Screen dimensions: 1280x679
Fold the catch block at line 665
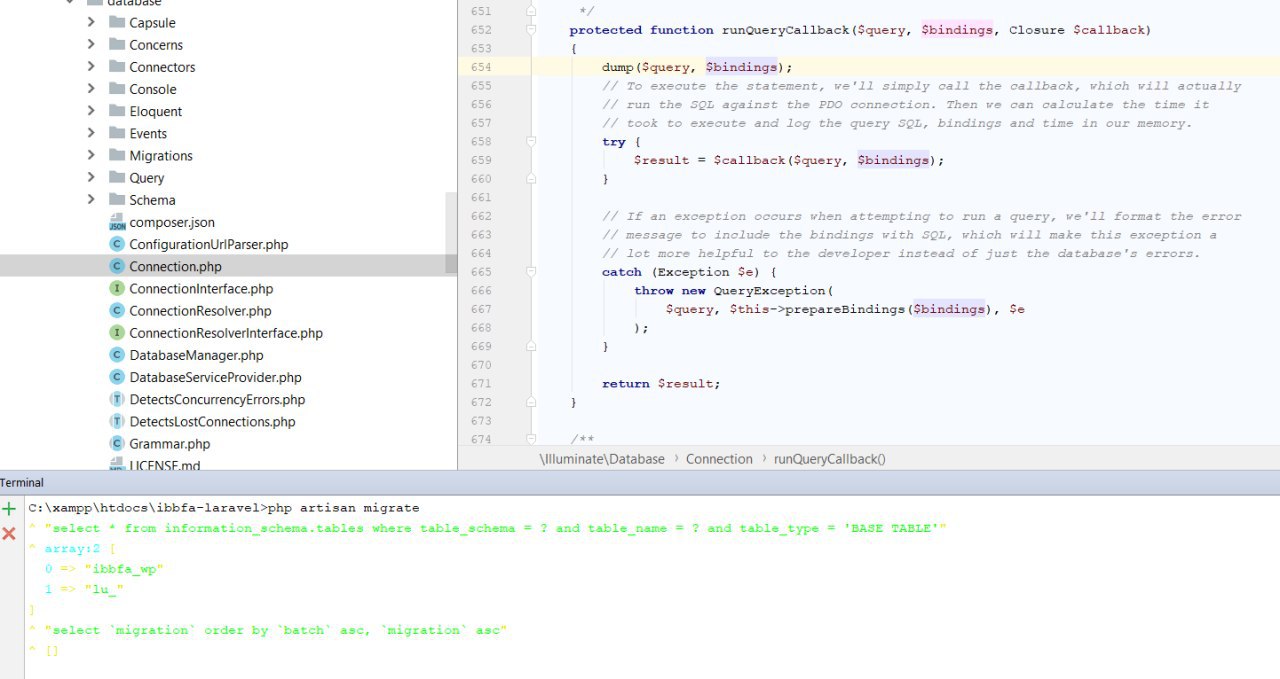click(x=532, y=272)
